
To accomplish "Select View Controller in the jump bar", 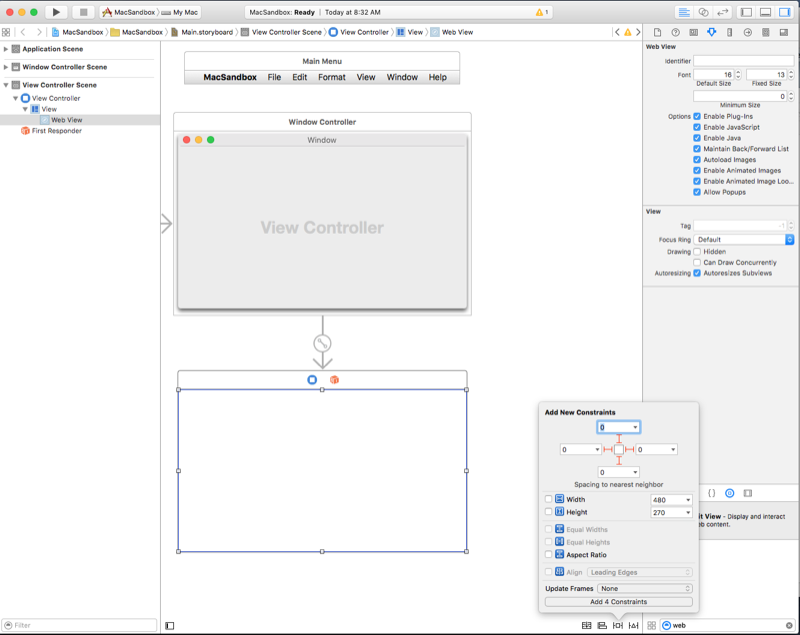I will tap(367, 32).
